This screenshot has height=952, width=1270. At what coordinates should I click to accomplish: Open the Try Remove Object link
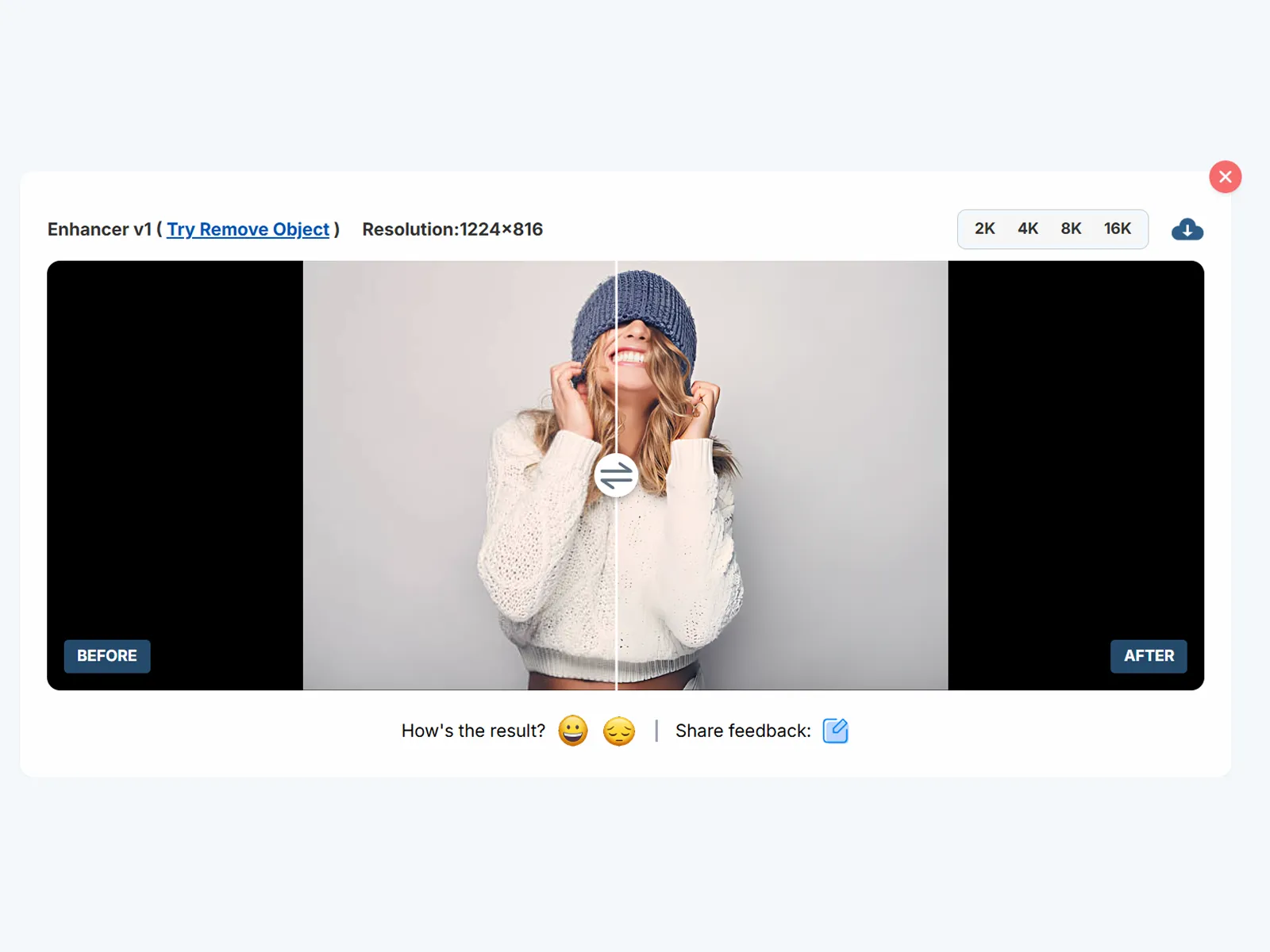click(248, 229)
